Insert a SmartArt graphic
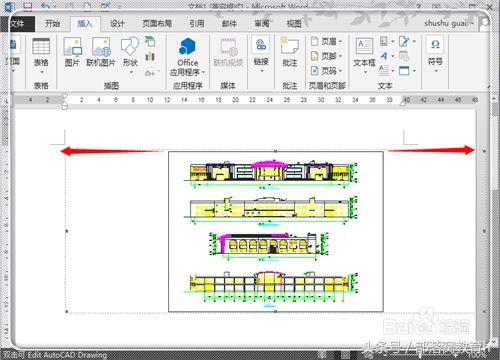This screenshot has height=360, width=500. (x=150, y=41)
